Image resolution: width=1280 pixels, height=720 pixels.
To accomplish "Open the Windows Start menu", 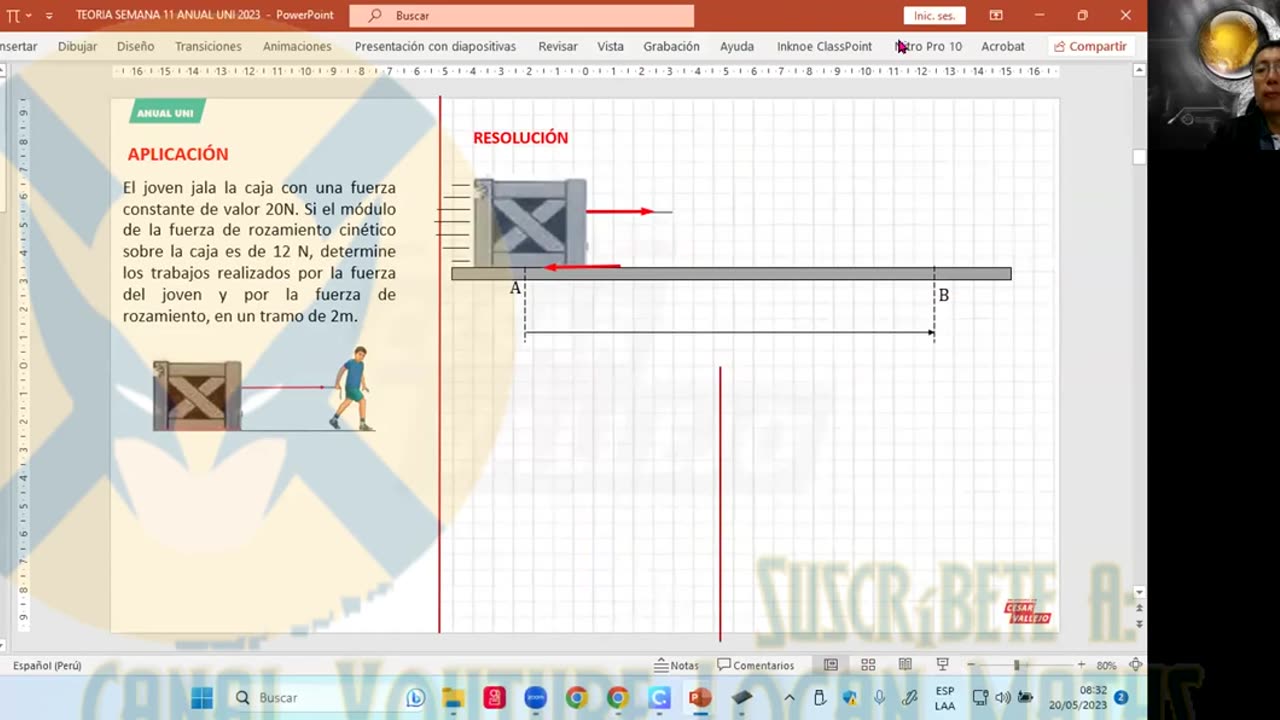I will [202, 697].
